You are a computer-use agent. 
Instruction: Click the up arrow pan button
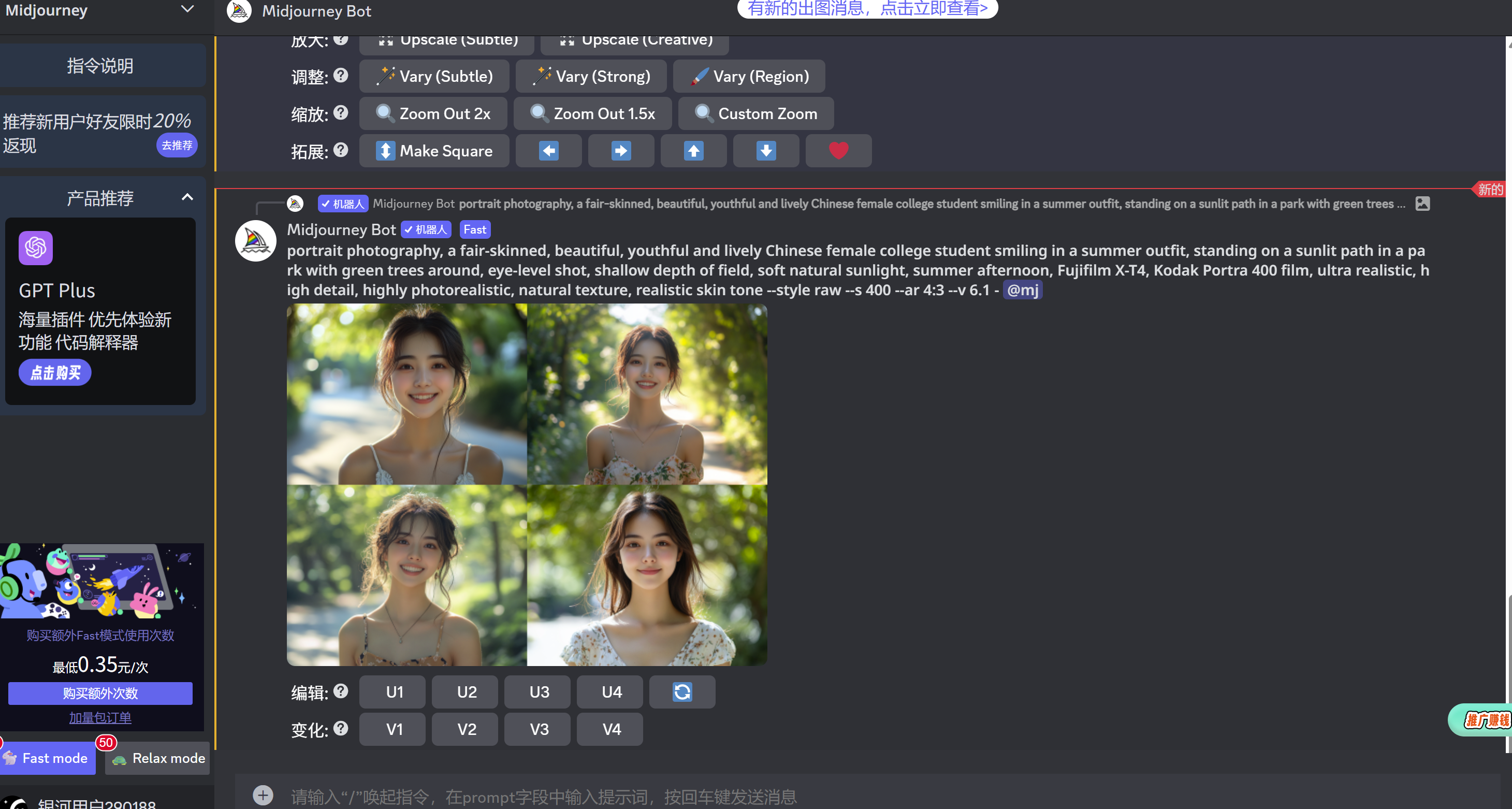[x=693, y=151]
